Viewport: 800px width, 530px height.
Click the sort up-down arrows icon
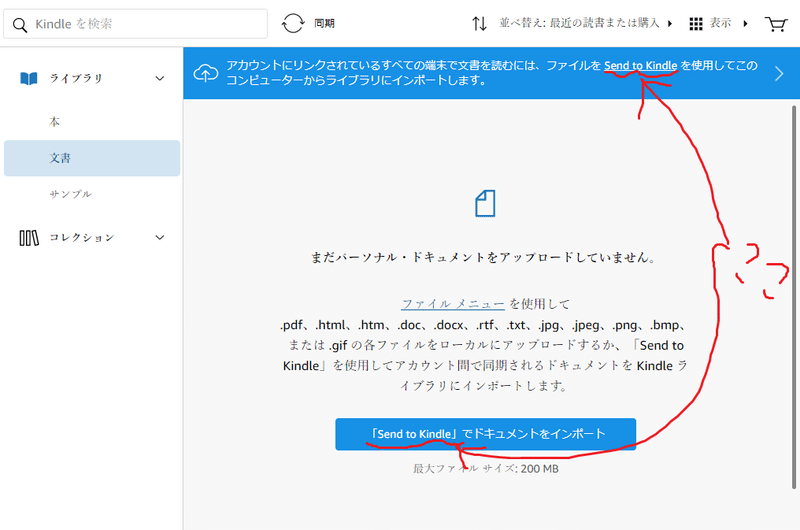[x=479, y=23]
